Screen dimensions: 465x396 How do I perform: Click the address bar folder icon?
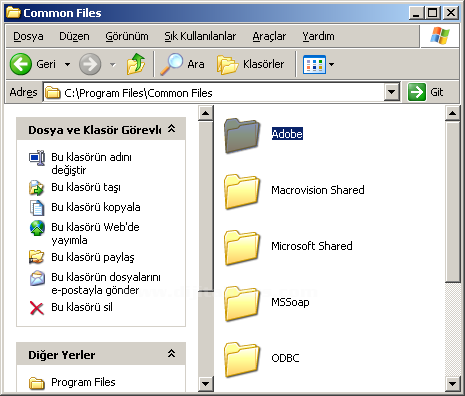[x=53, y=92]
